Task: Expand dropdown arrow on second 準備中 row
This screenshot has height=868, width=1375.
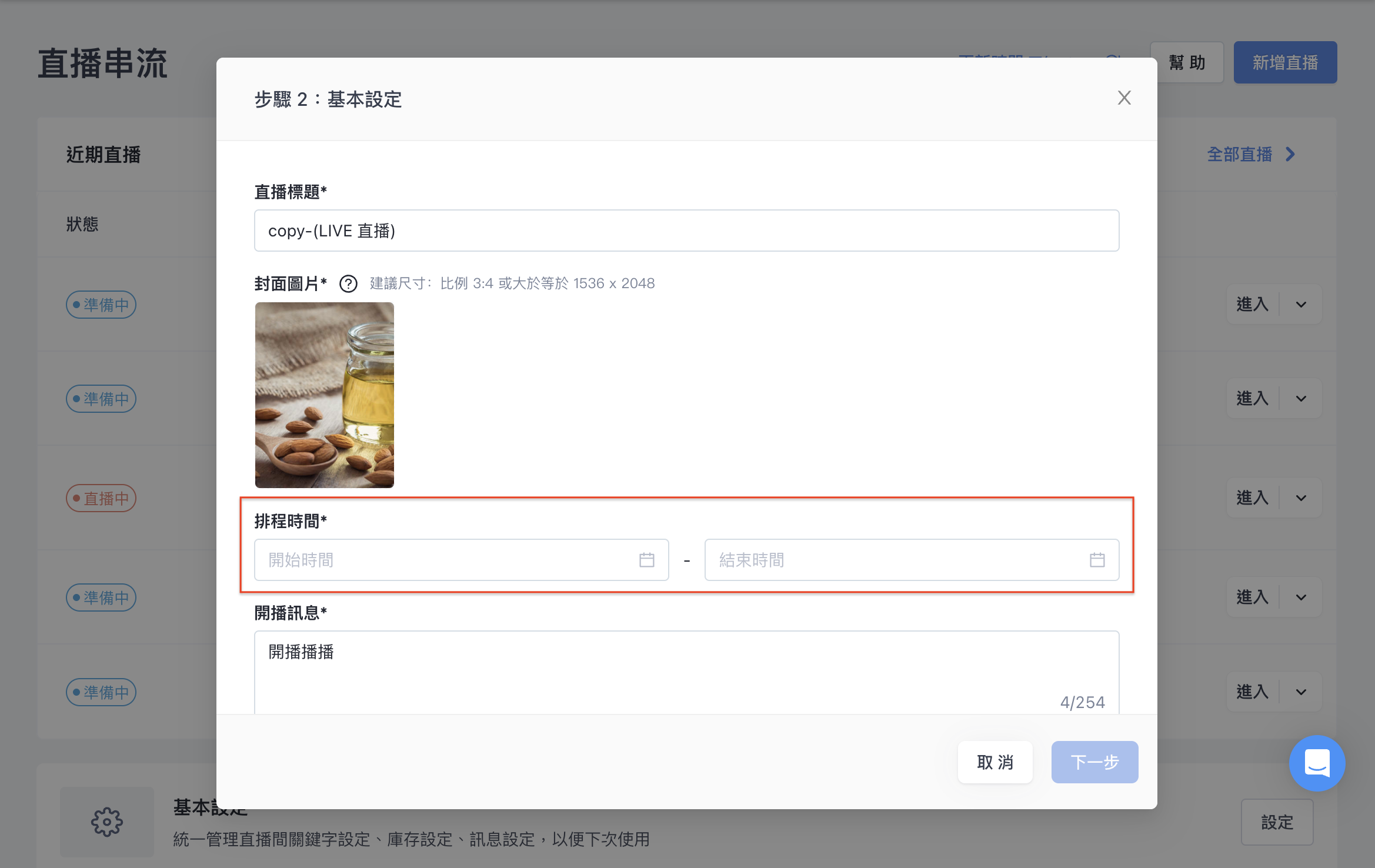Action: [1301, 398]
